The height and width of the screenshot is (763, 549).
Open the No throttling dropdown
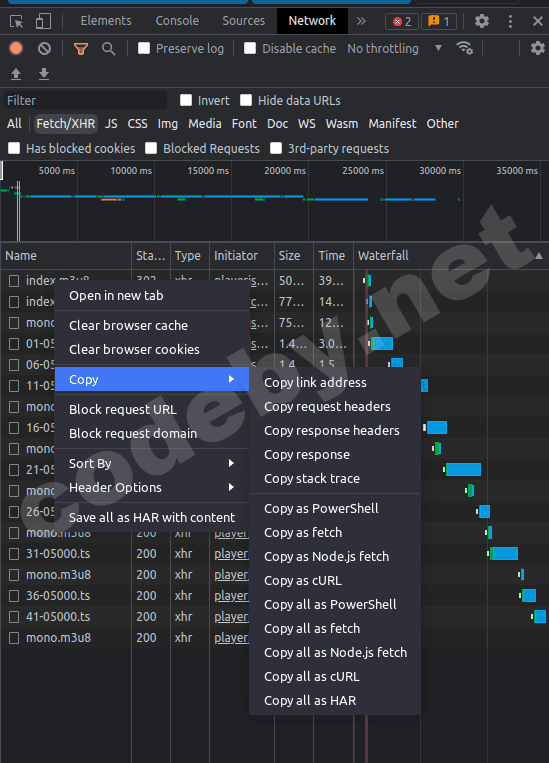(395, 49)
